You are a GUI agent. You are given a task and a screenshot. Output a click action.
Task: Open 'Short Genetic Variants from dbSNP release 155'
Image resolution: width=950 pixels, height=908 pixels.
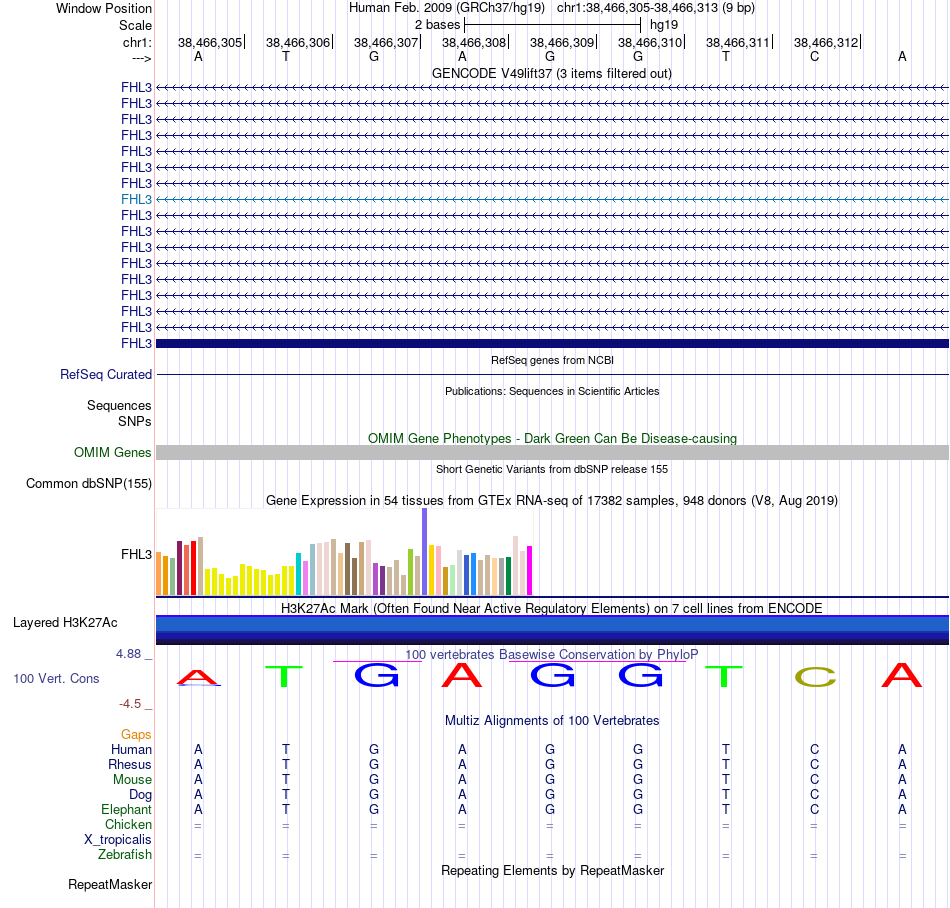pyautogui.click(x=552, y=469)
